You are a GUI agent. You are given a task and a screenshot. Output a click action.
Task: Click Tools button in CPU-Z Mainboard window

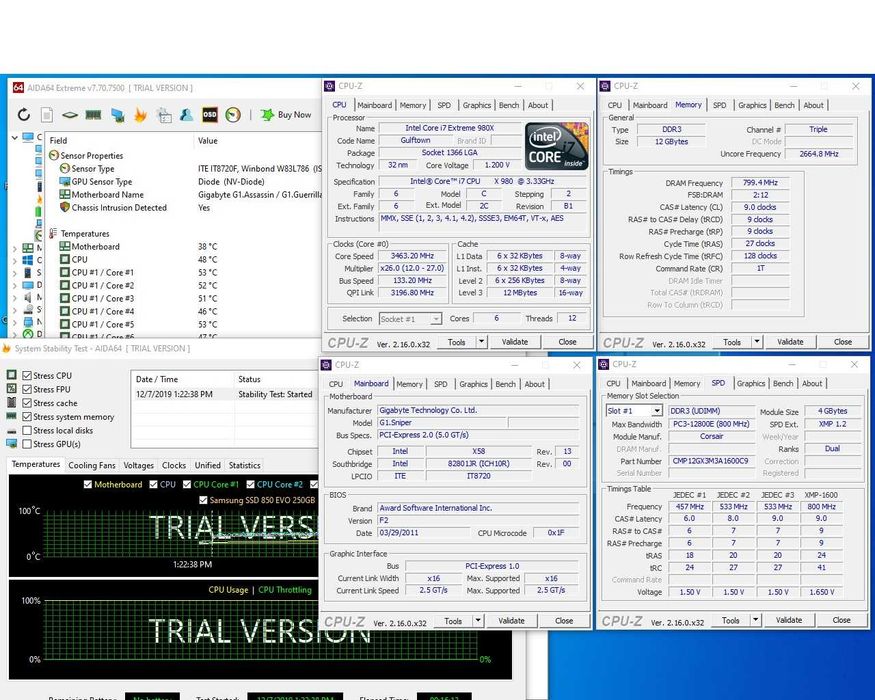[453, 621]
